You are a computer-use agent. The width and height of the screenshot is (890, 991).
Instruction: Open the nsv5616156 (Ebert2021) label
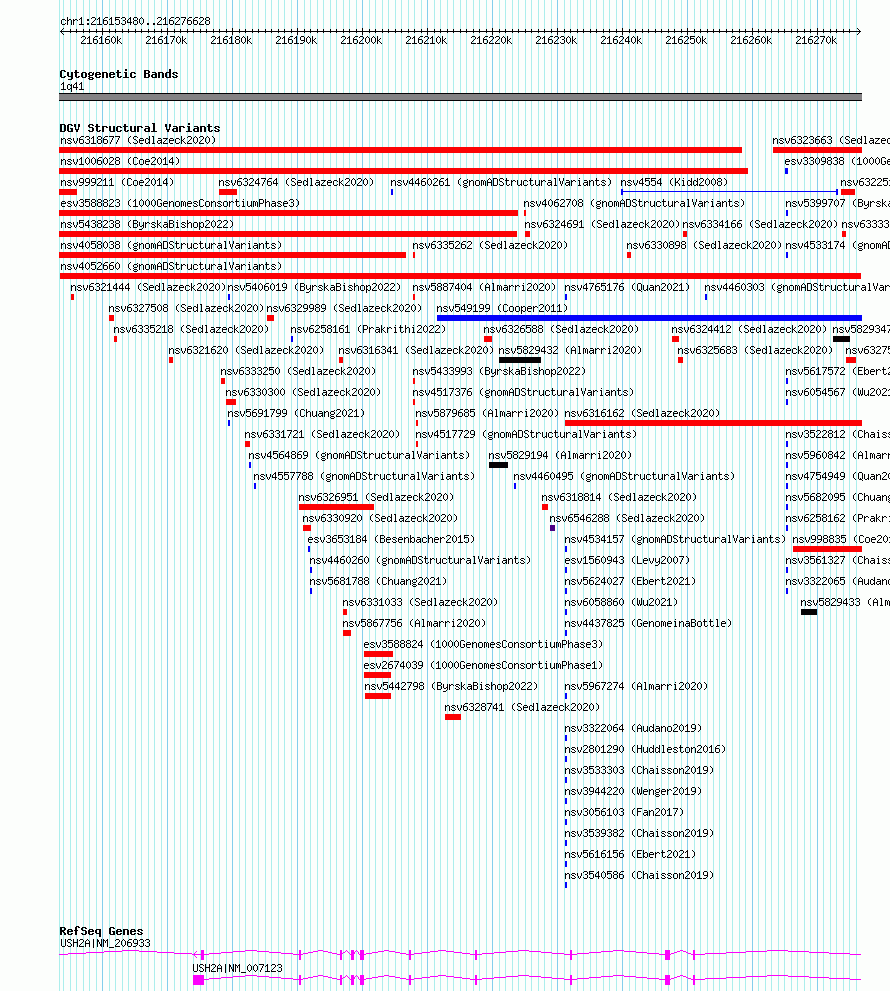(x=630, y=854)
